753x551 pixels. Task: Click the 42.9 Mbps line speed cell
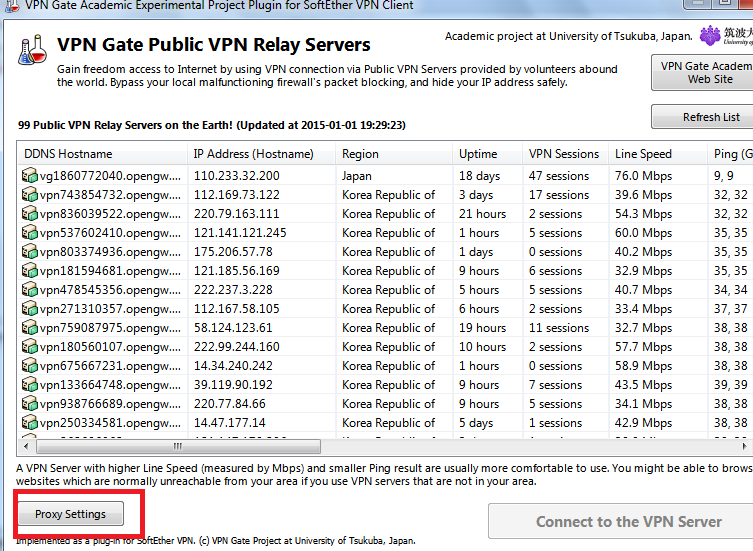(644, 423)
